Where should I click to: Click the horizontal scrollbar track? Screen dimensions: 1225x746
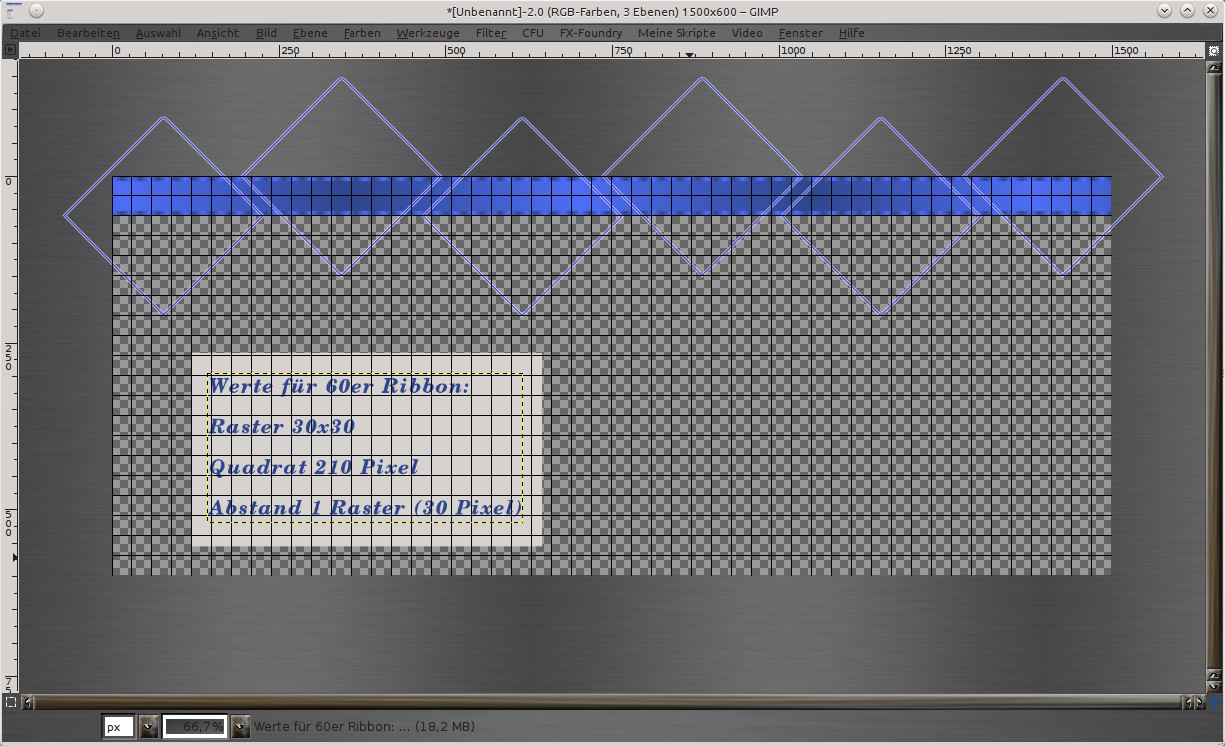coord(600,702)
